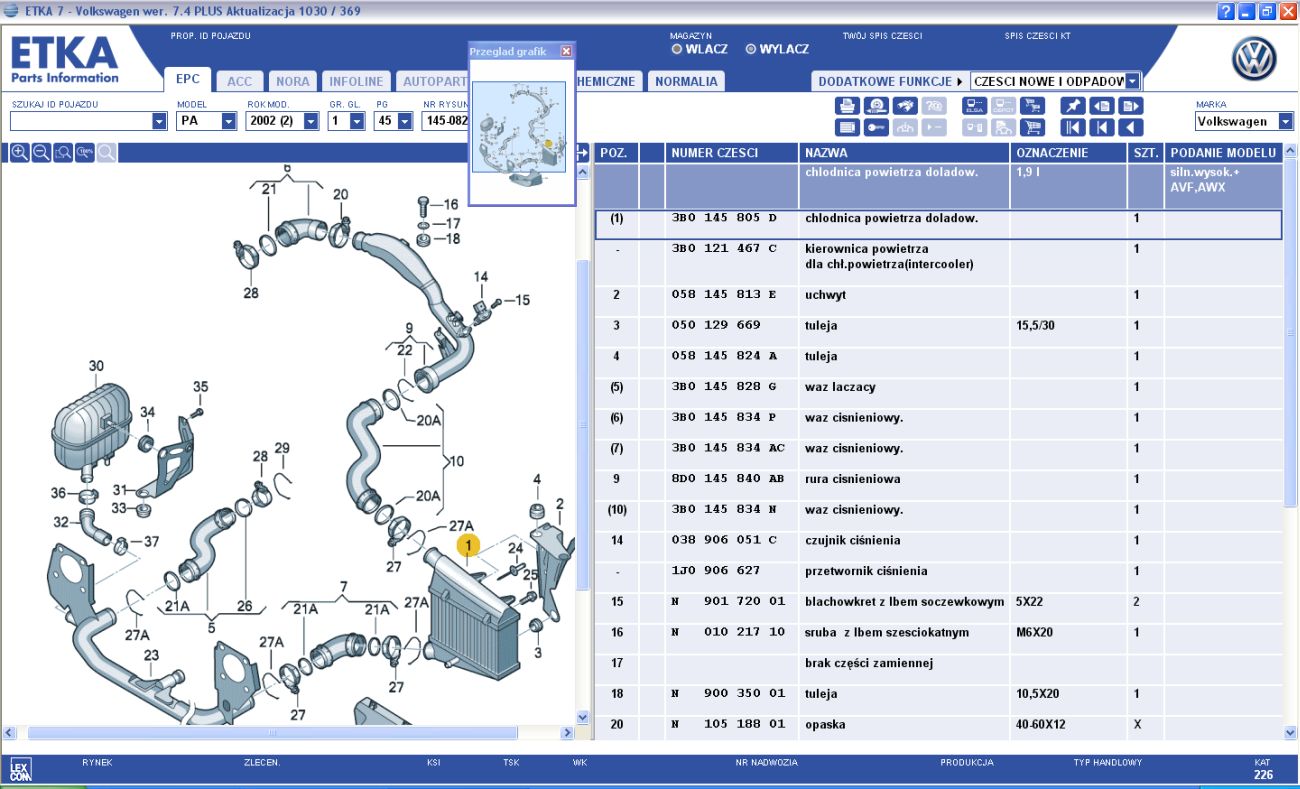Click the PODANIE MODELU column header

point(1224,153)
